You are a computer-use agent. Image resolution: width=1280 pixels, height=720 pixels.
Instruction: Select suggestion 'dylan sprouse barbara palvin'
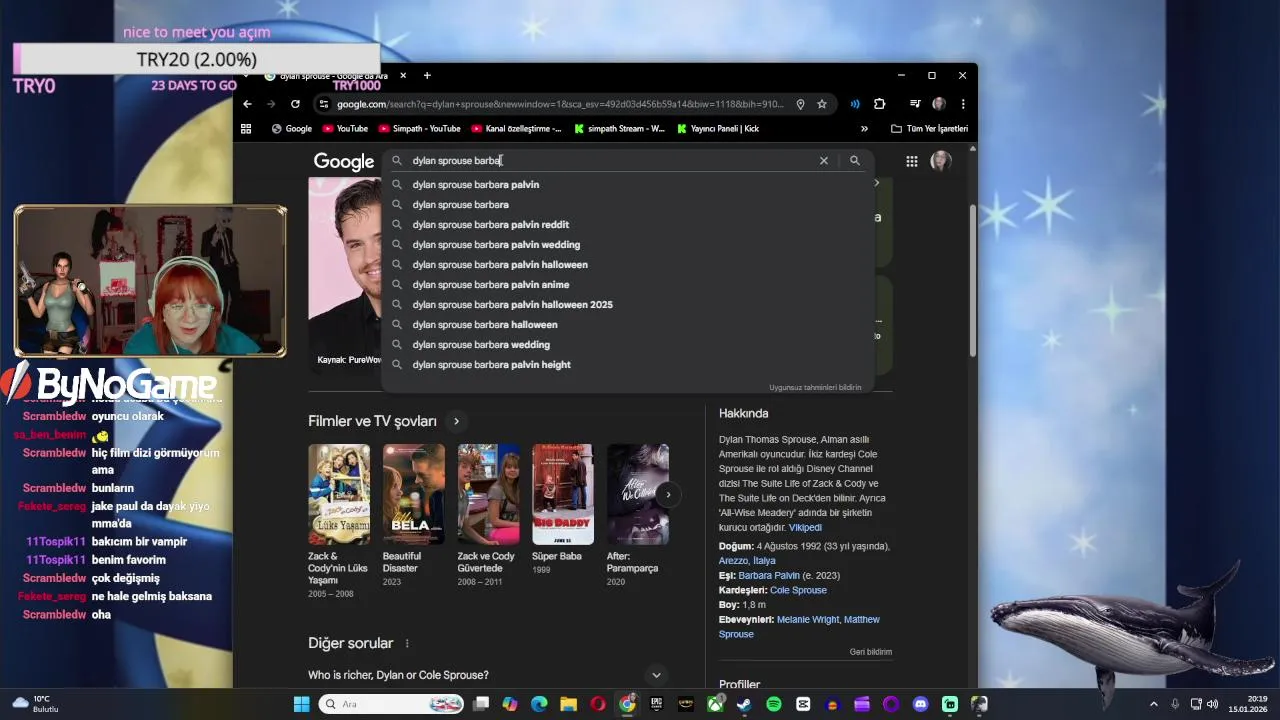(628, 184)
